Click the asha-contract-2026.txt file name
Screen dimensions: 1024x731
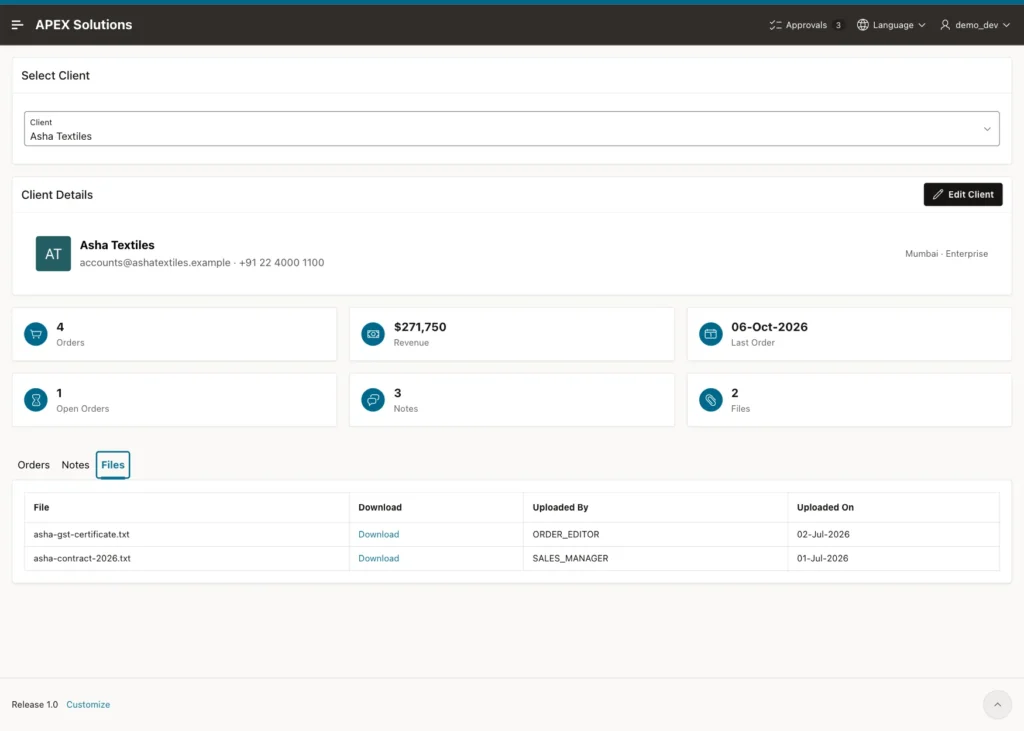click(x=82, y=559)
